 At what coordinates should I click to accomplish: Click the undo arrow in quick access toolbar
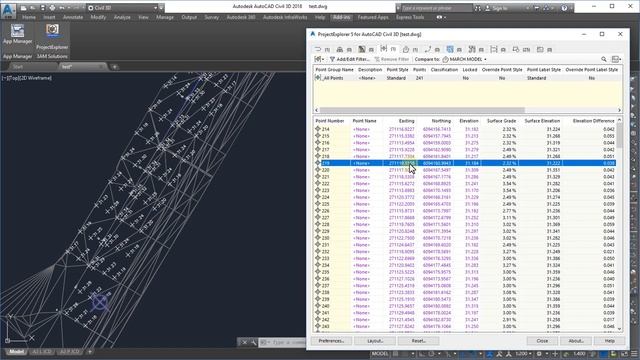(62, 8)
